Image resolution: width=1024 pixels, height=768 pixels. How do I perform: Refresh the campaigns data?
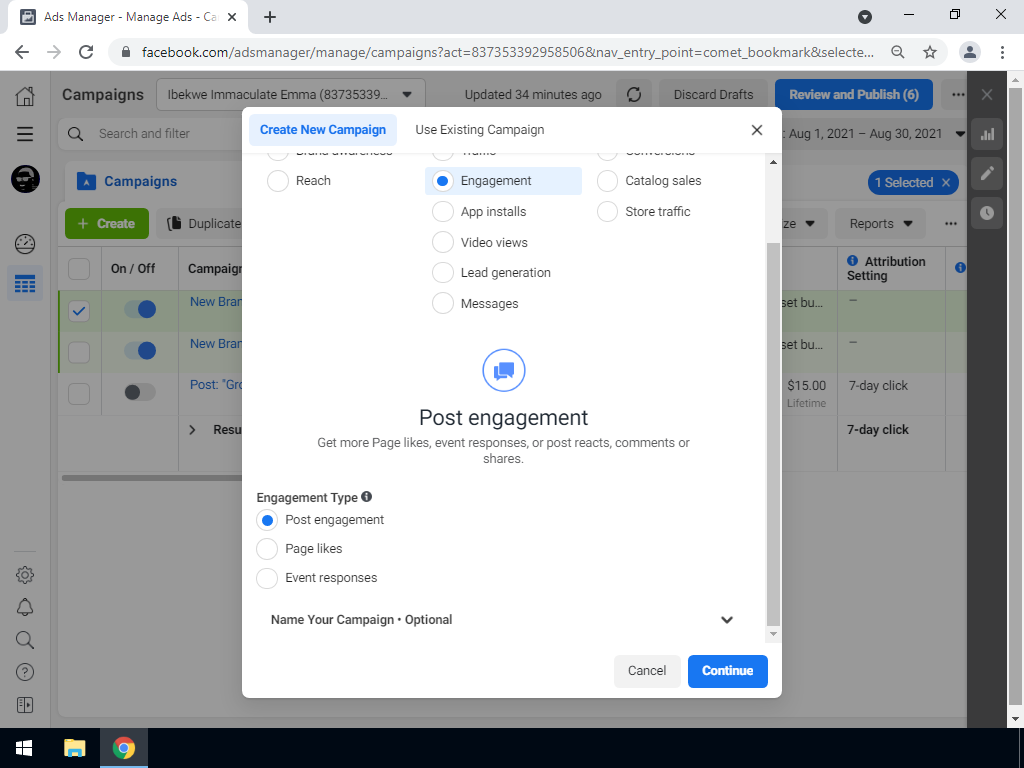pyautogui.click(x=633, y=95)
